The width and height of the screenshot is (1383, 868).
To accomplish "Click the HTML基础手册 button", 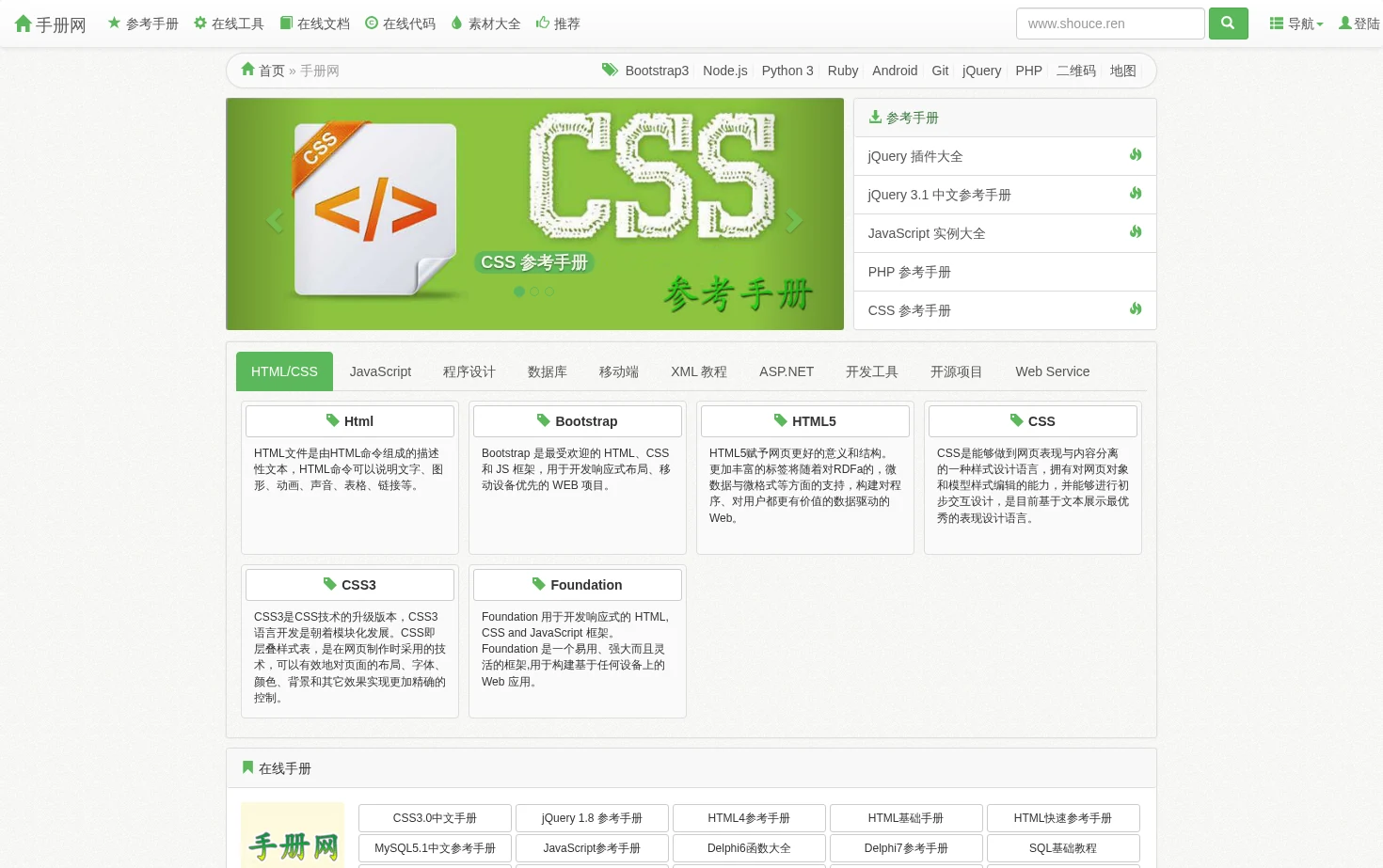I will pyautogui.click(x=906, y=818).
